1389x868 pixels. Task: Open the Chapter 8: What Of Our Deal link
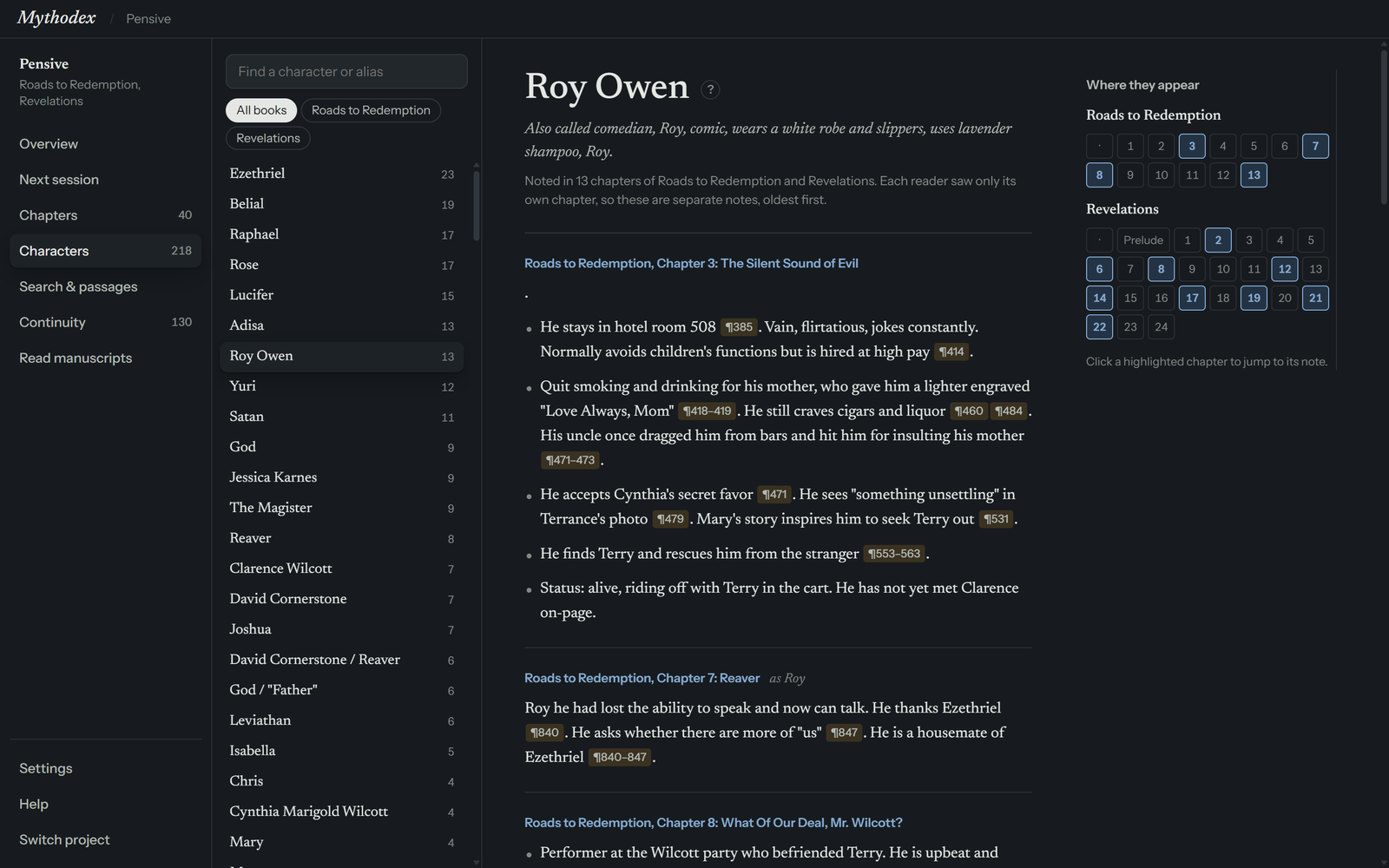click(x=713, y=822)
